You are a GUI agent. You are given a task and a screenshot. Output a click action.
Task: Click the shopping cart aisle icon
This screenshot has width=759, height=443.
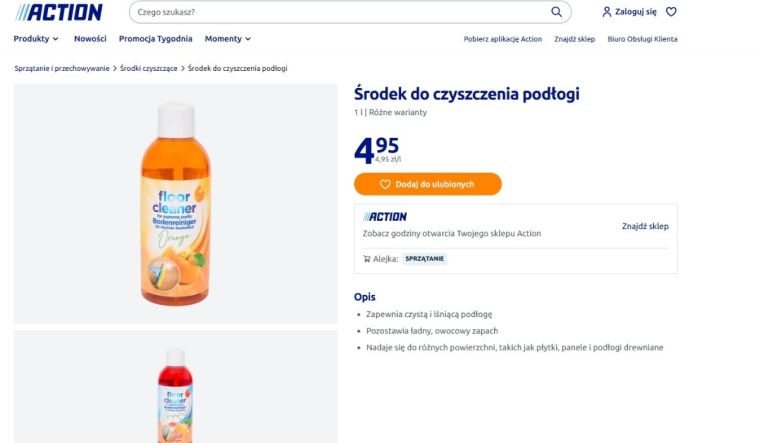(x=367, y=258)
